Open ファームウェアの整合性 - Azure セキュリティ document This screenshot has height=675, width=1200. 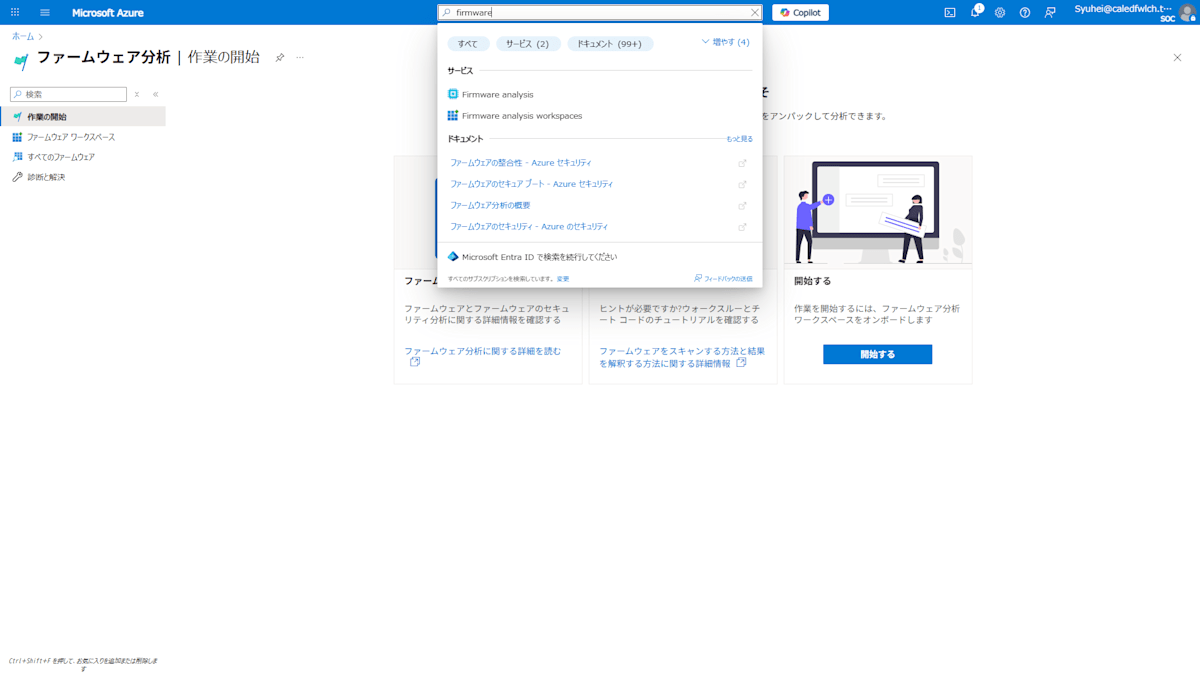520,163
